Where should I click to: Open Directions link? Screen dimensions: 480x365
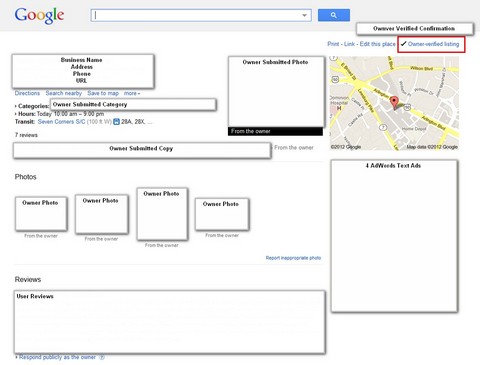tap(27, 93)
